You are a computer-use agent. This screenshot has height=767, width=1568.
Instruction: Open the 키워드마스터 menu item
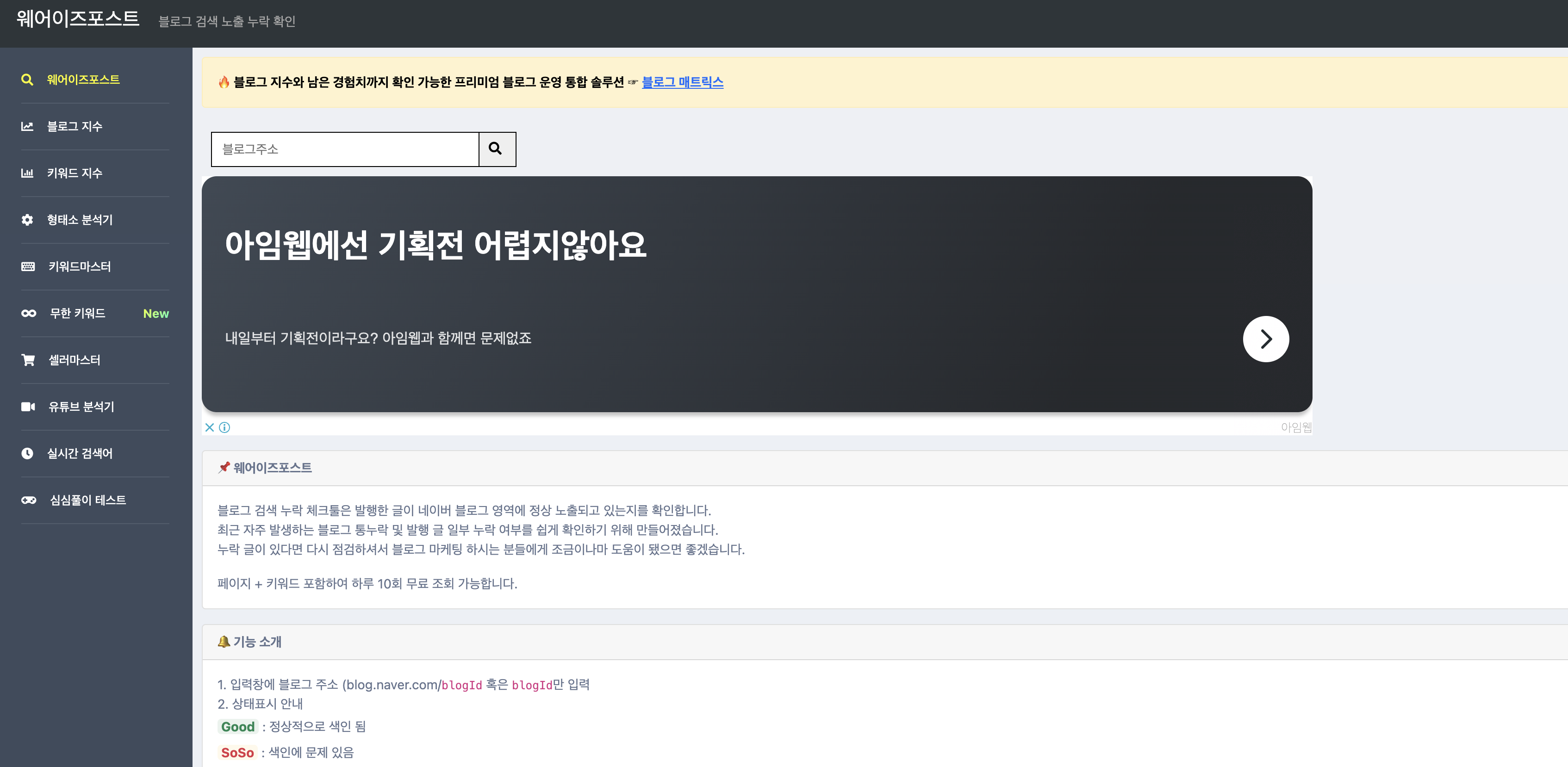pos(80,266)
